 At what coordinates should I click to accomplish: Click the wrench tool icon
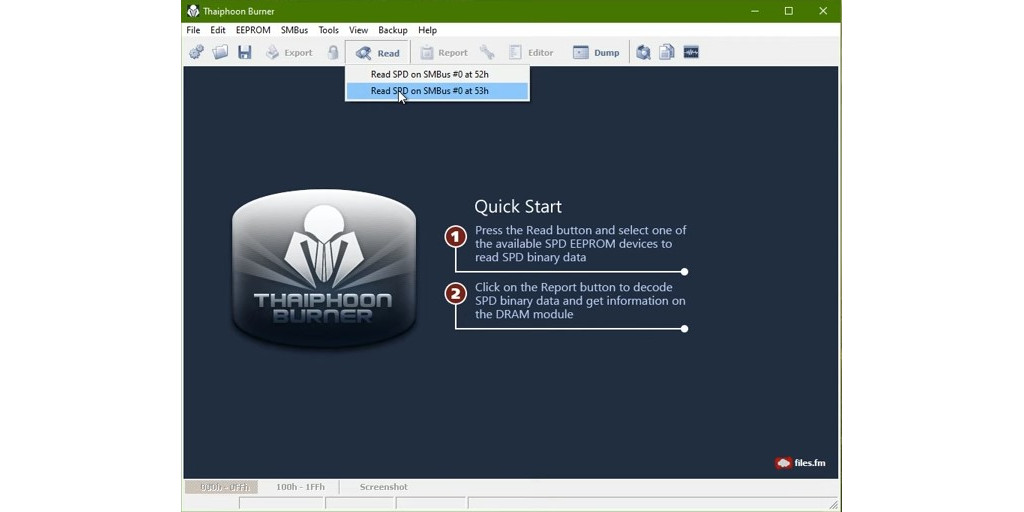[487, 52]
